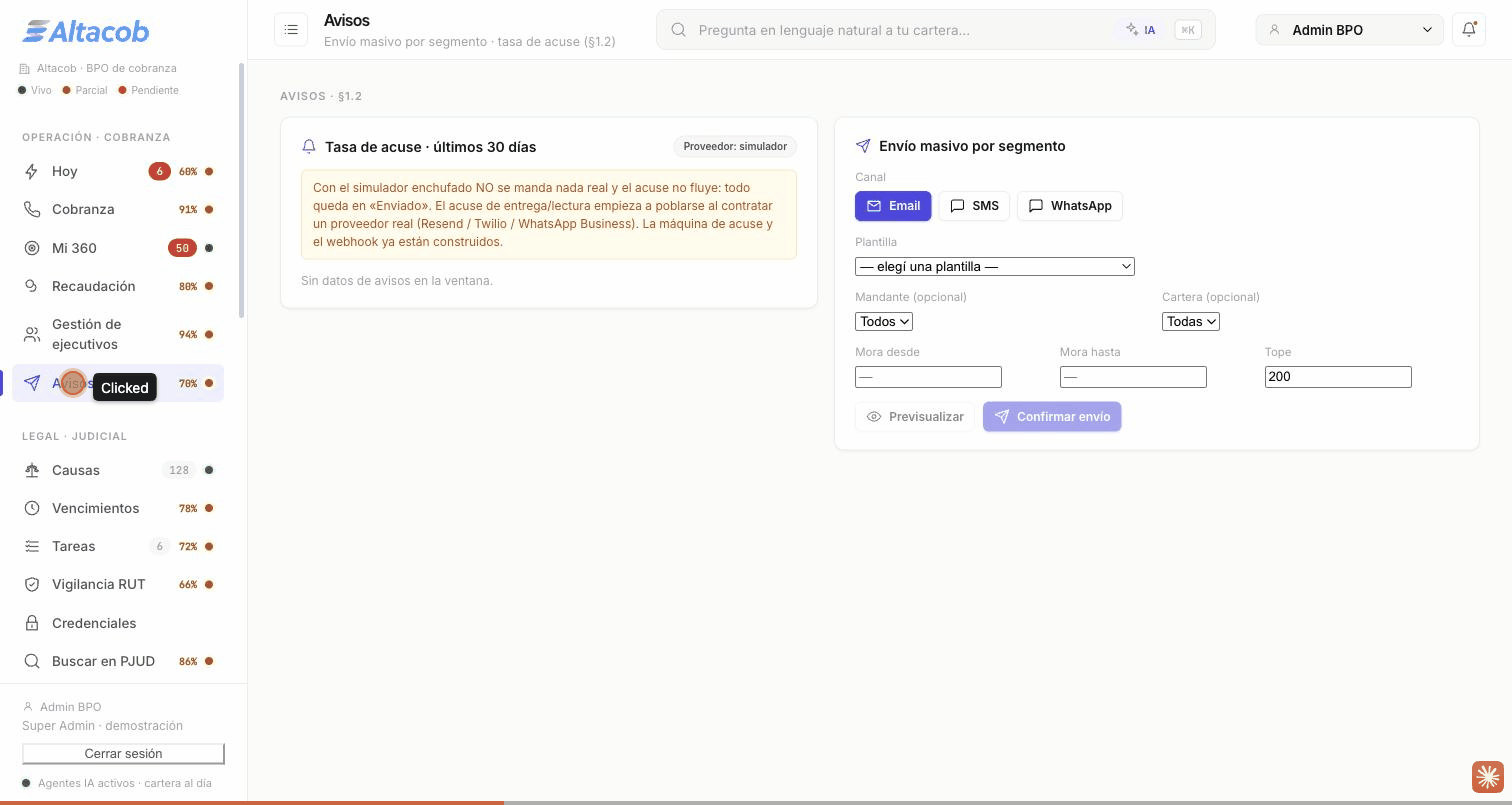The image size is (1512, 805).
Task: Click the search magnifier icon in top bar
Action: (x=678, y=30)
